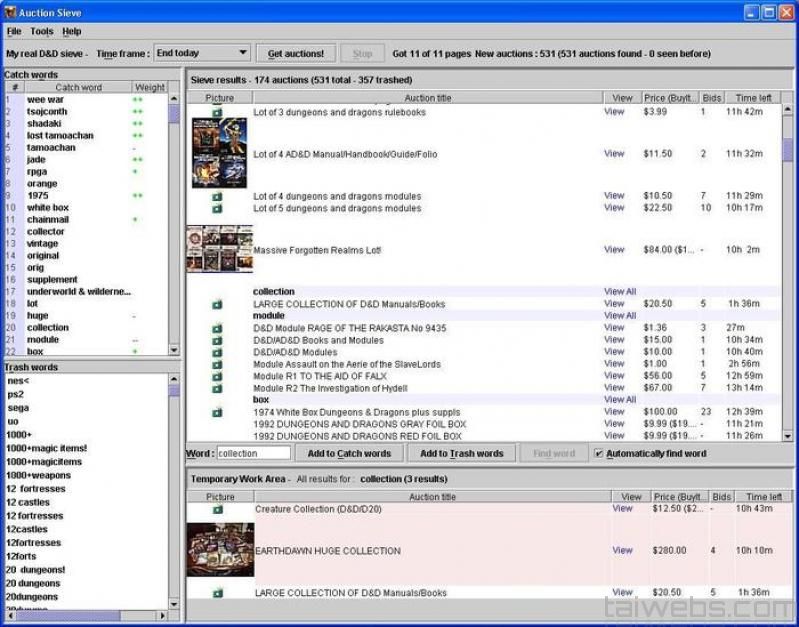Image resolution: width=799 pixels, height=627 pixels.
Task: Click camera icon for 1974 White Box auction
Action: (217, 412)
